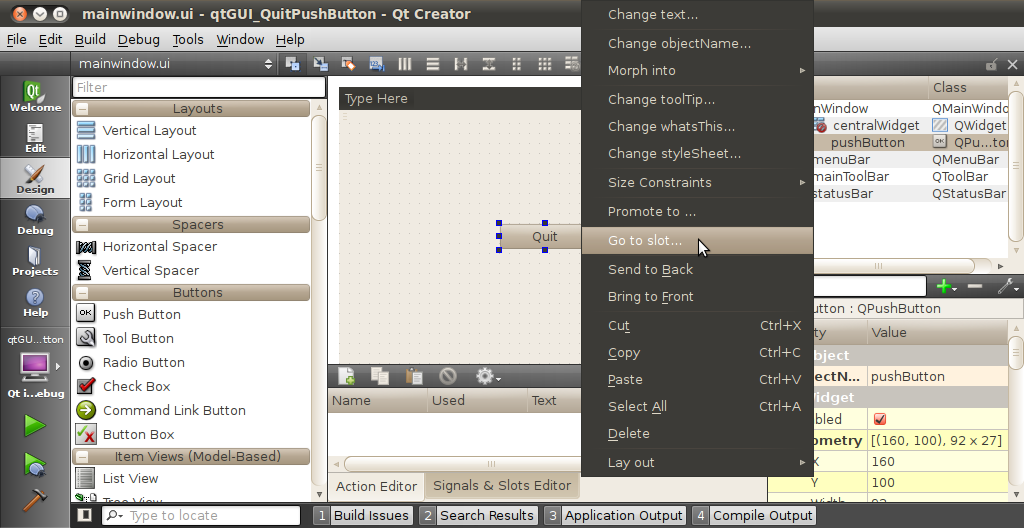
Task: Open Projects mode
Action: point(35,261)
